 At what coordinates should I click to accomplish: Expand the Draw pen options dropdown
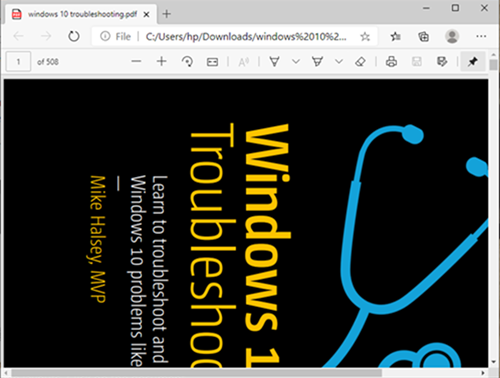pos(296,62)
